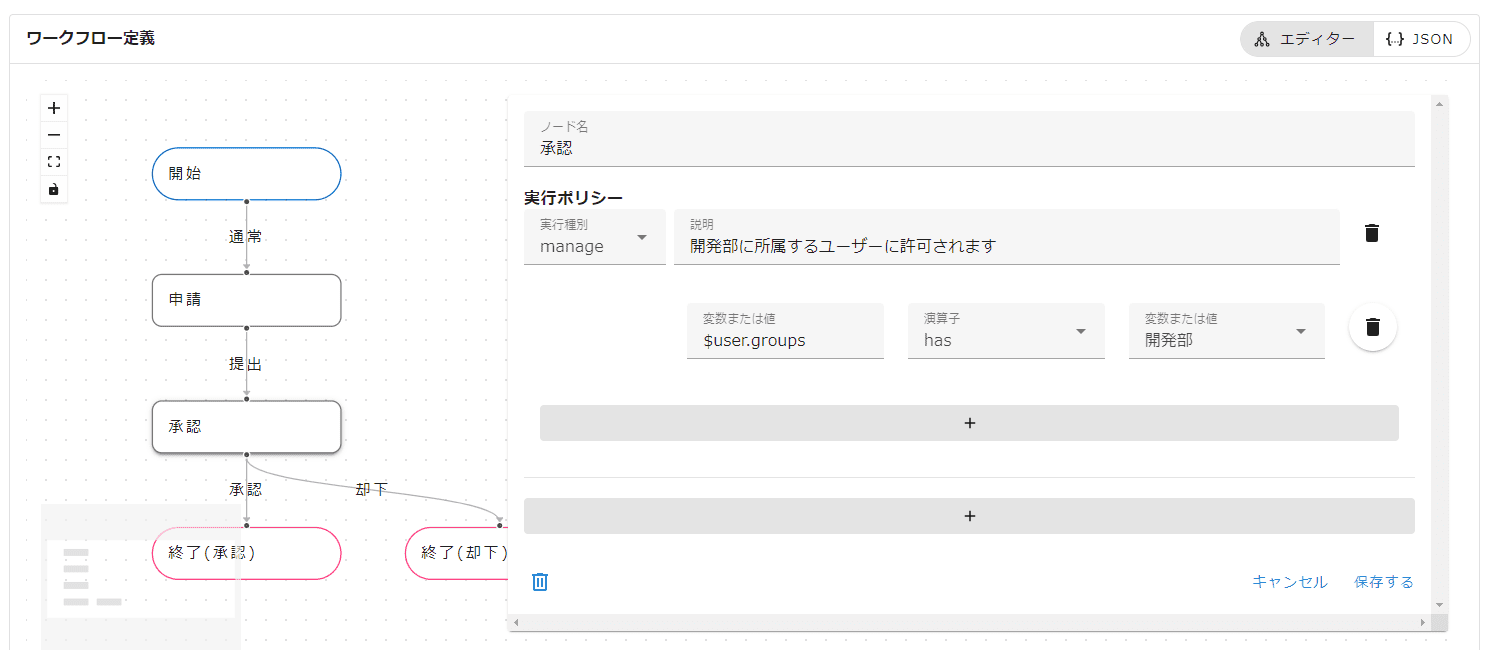Open the 開発部 value dropdown

pyautogui.click(x=1226, y=331)
